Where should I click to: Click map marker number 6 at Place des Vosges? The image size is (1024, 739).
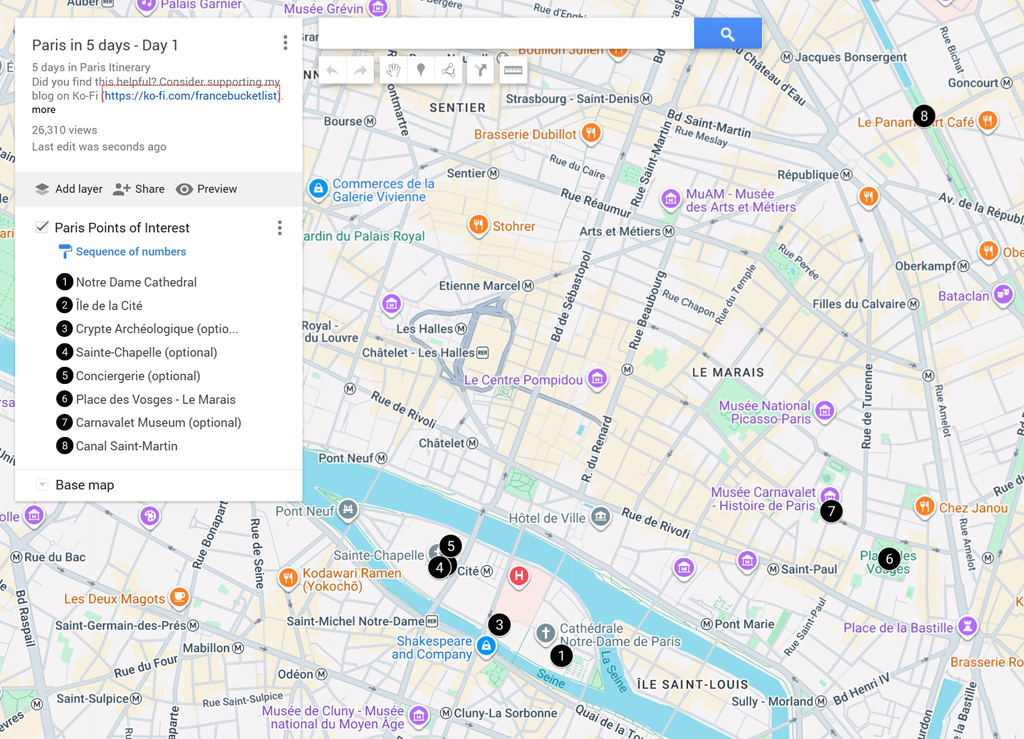[889, 559]
